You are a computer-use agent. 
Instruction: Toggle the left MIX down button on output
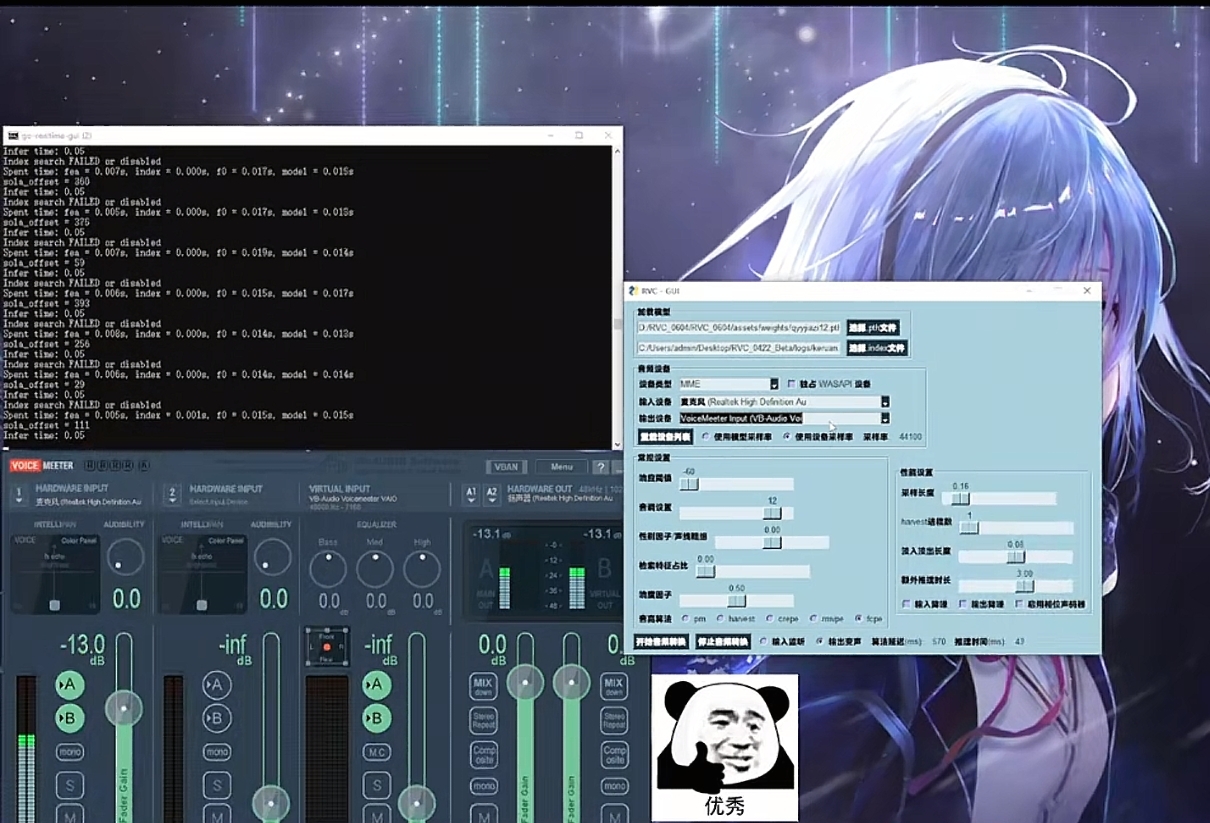pyautogui.click(x=484, y=686)
